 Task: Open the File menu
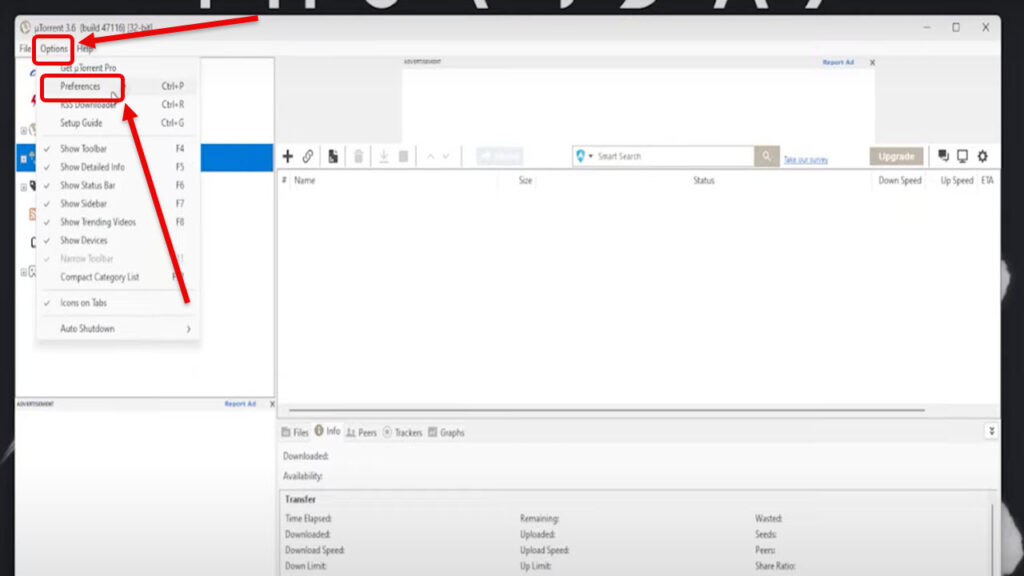pyautogui.click(x=25, y=48)
